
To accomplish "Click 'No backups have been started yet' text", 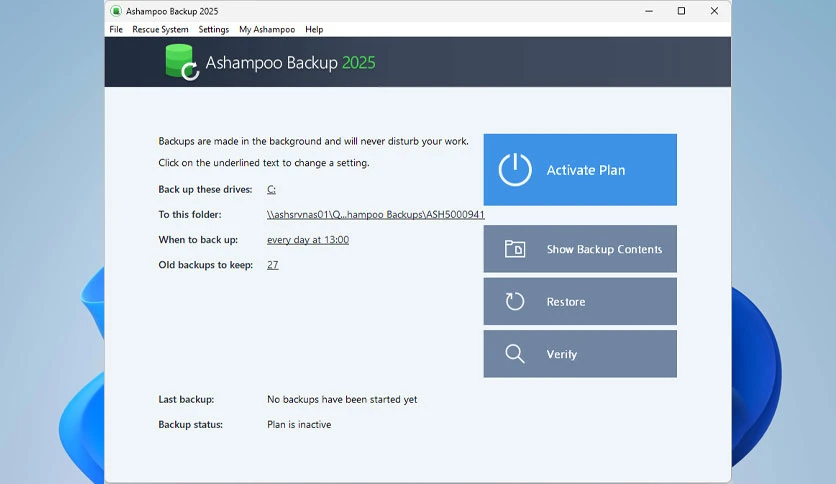I will click(x=342, y=399).
